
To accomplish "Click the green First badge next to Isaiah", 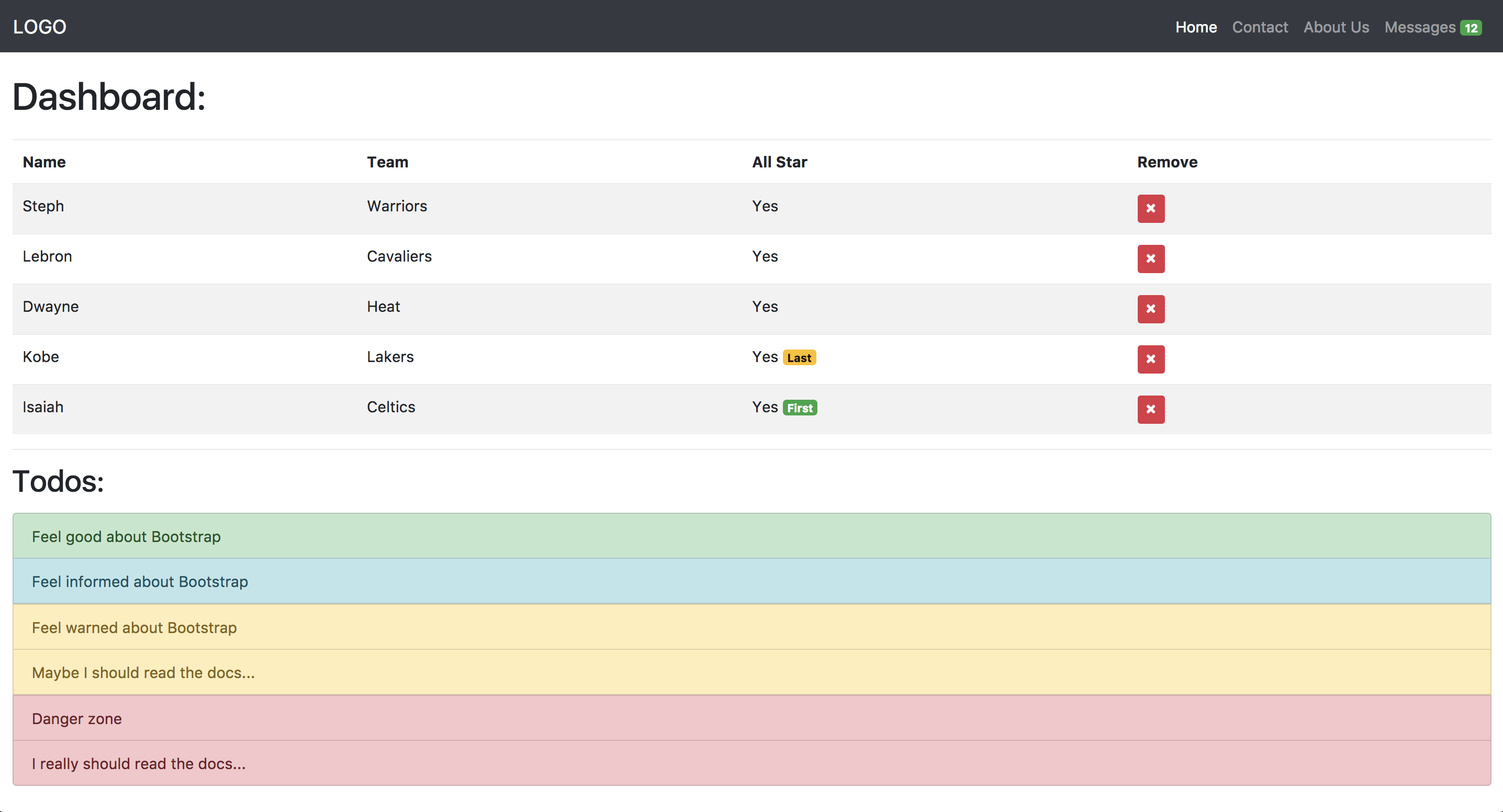I will coord(799,408).
